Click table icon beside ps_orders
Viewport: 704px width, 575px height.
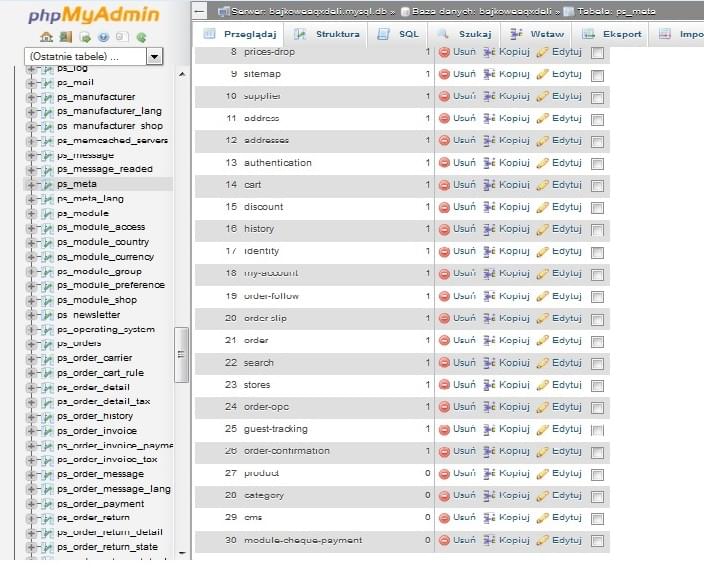[x=46, y=344]
